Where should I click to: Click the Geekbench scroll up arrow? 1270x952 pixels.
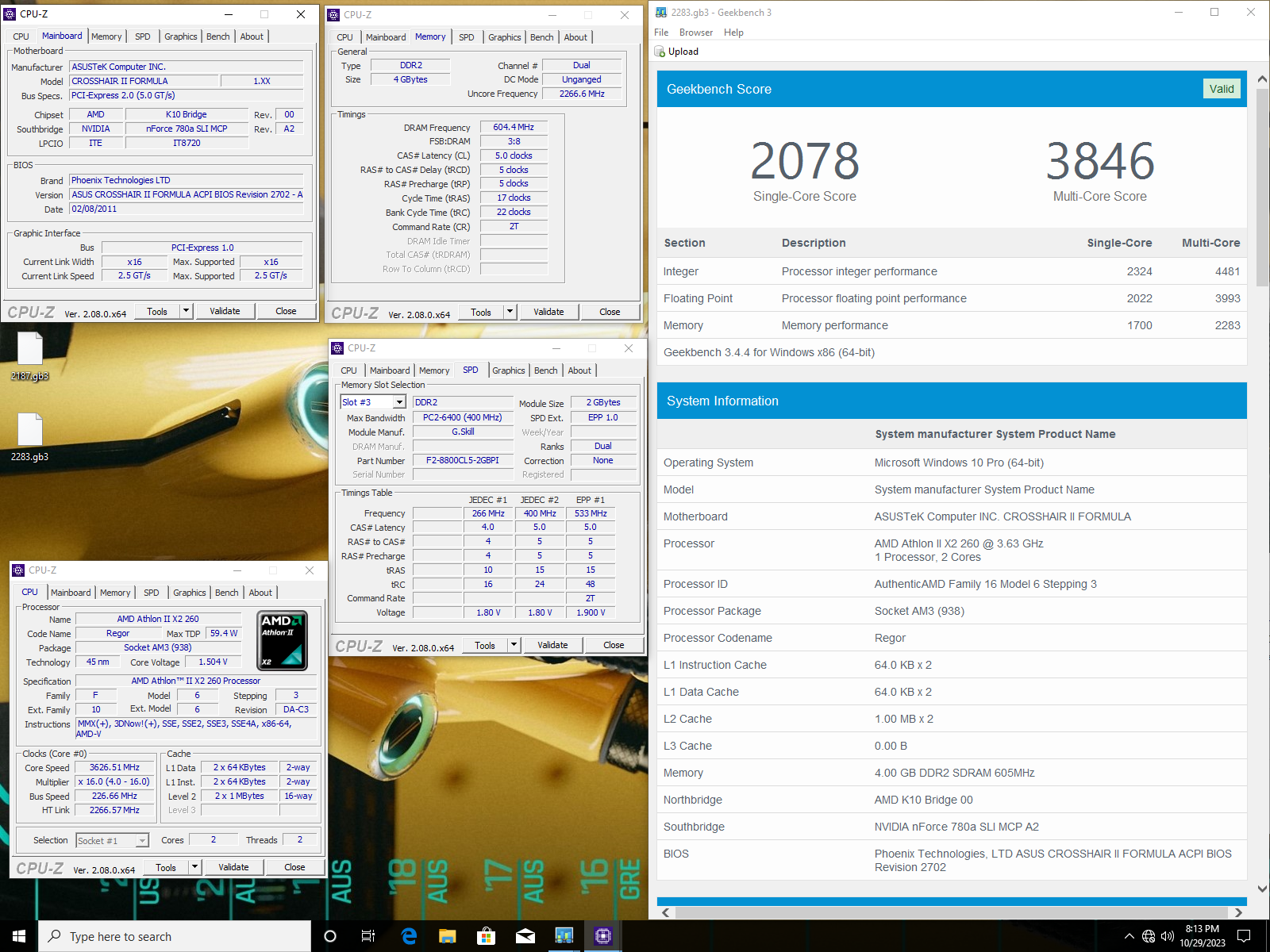point(1262,79)
